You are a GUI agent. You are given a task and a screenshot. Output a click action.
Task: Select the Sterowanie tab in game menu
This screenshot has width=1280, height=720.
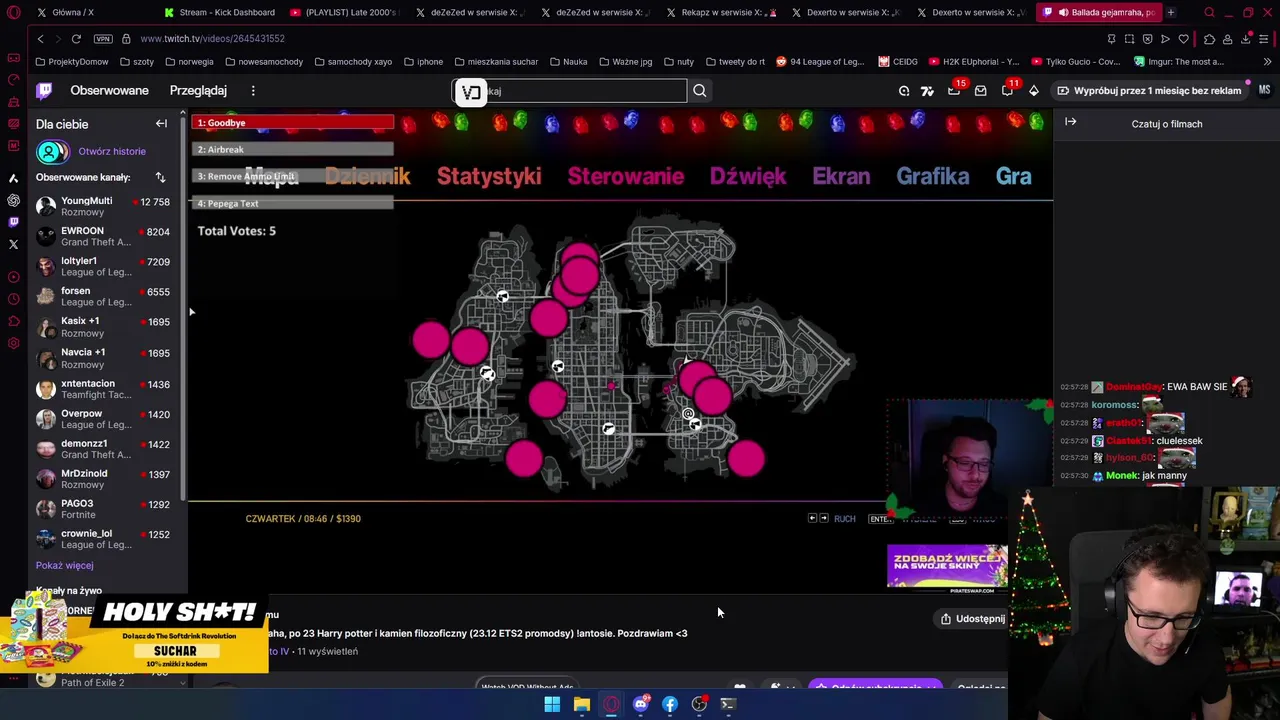click(x=626, y=177)
